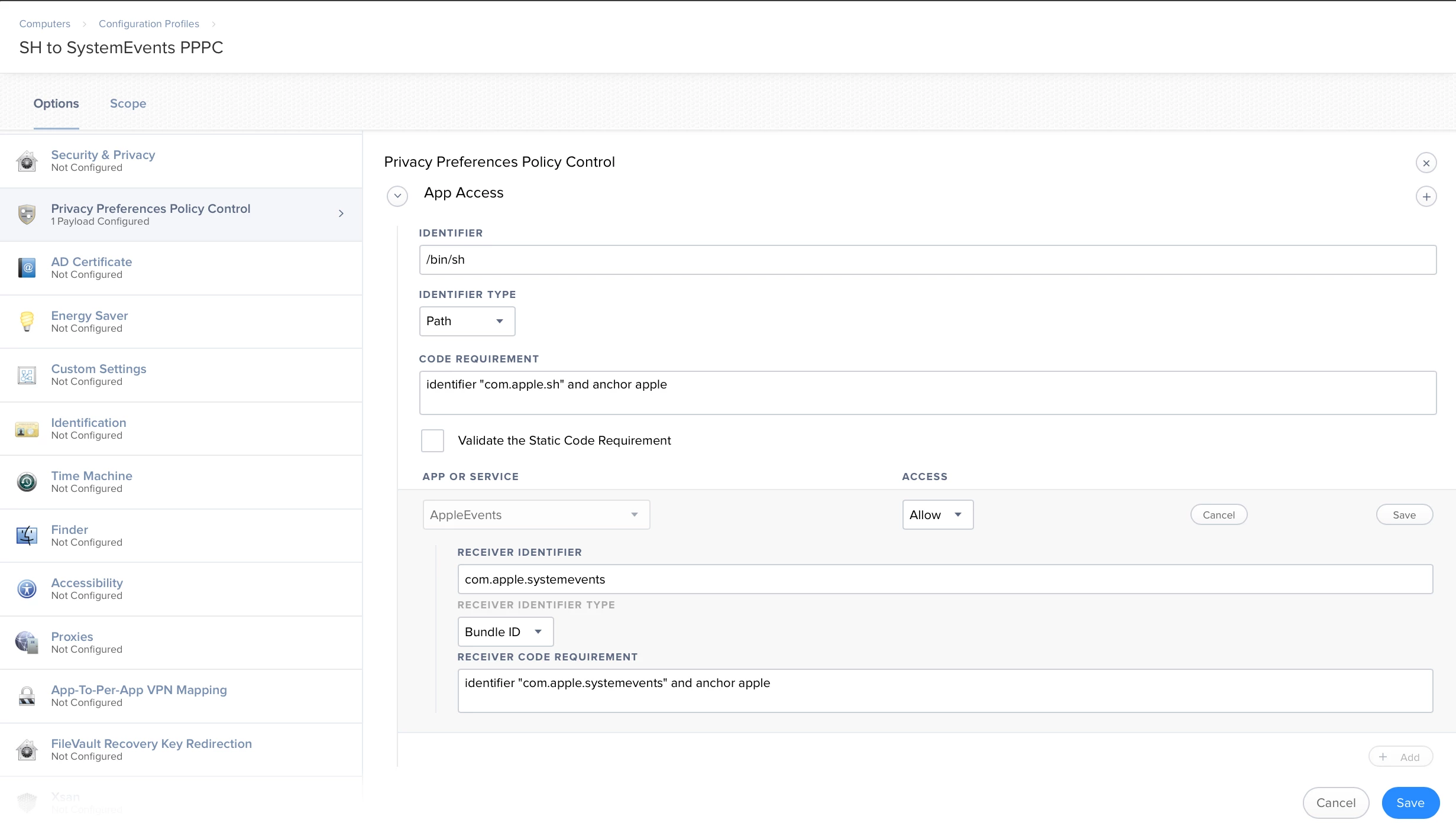1456x836 pixels.
Task: Click the Energy Saver lightbulb icon
Action: (27, 322)
